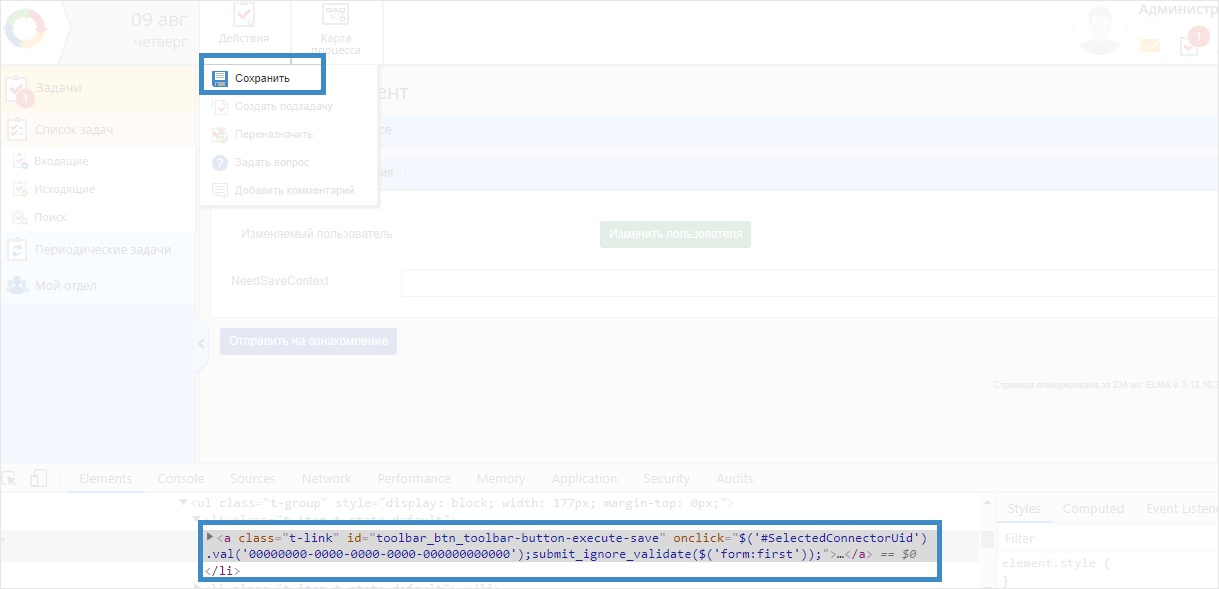1219x589 pixels.
Task: Click the user avatar icon
Action: (x=1101, y=30)
